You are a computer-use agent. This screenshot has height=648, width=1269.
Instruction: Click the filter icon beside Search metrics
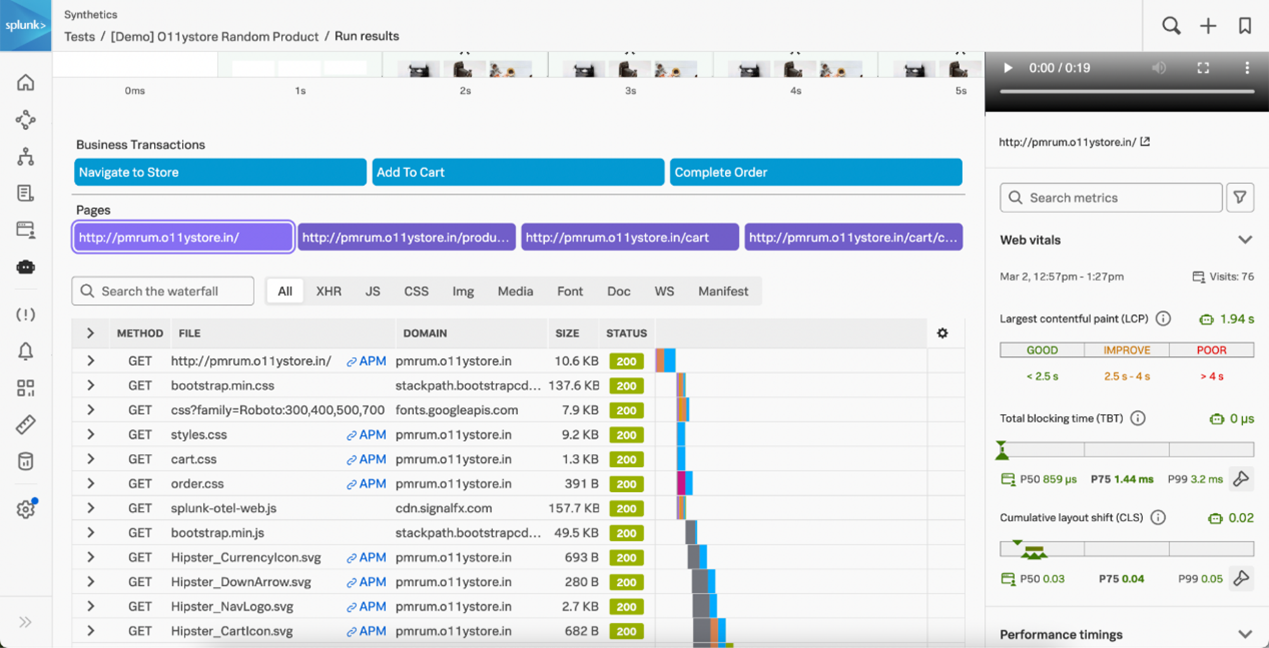pyautogui.click(x=1240, y=198)
